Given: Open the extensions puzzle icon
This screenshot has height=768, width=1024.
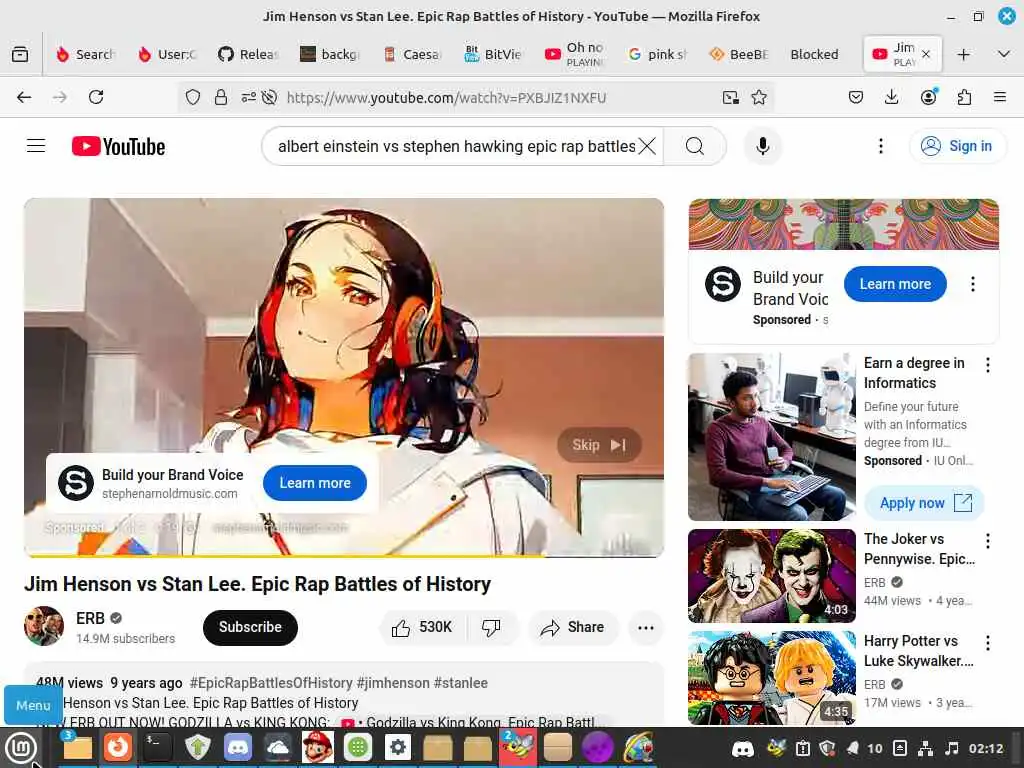Looking at the screenshot, I should tap(964, 97).
